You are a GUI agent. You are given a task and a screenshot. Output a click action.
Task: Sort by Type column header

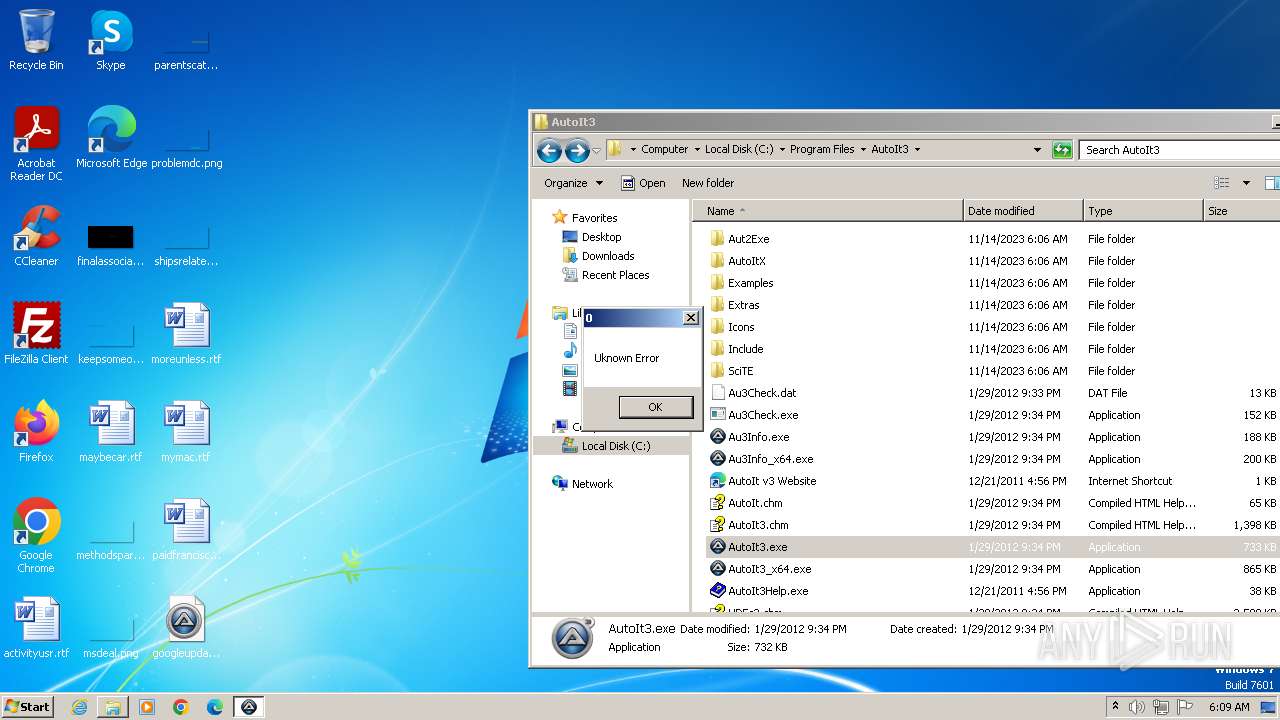tap(1143, 211)
